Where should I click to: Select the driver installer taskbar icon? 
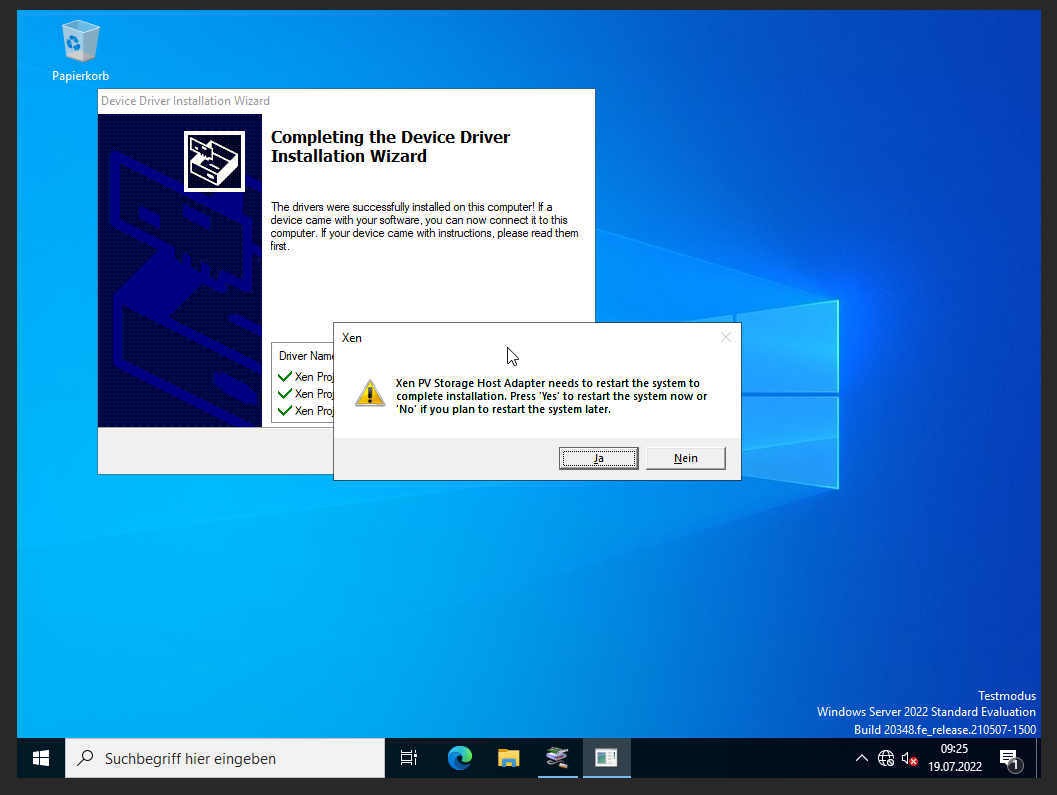pos(557,758)
